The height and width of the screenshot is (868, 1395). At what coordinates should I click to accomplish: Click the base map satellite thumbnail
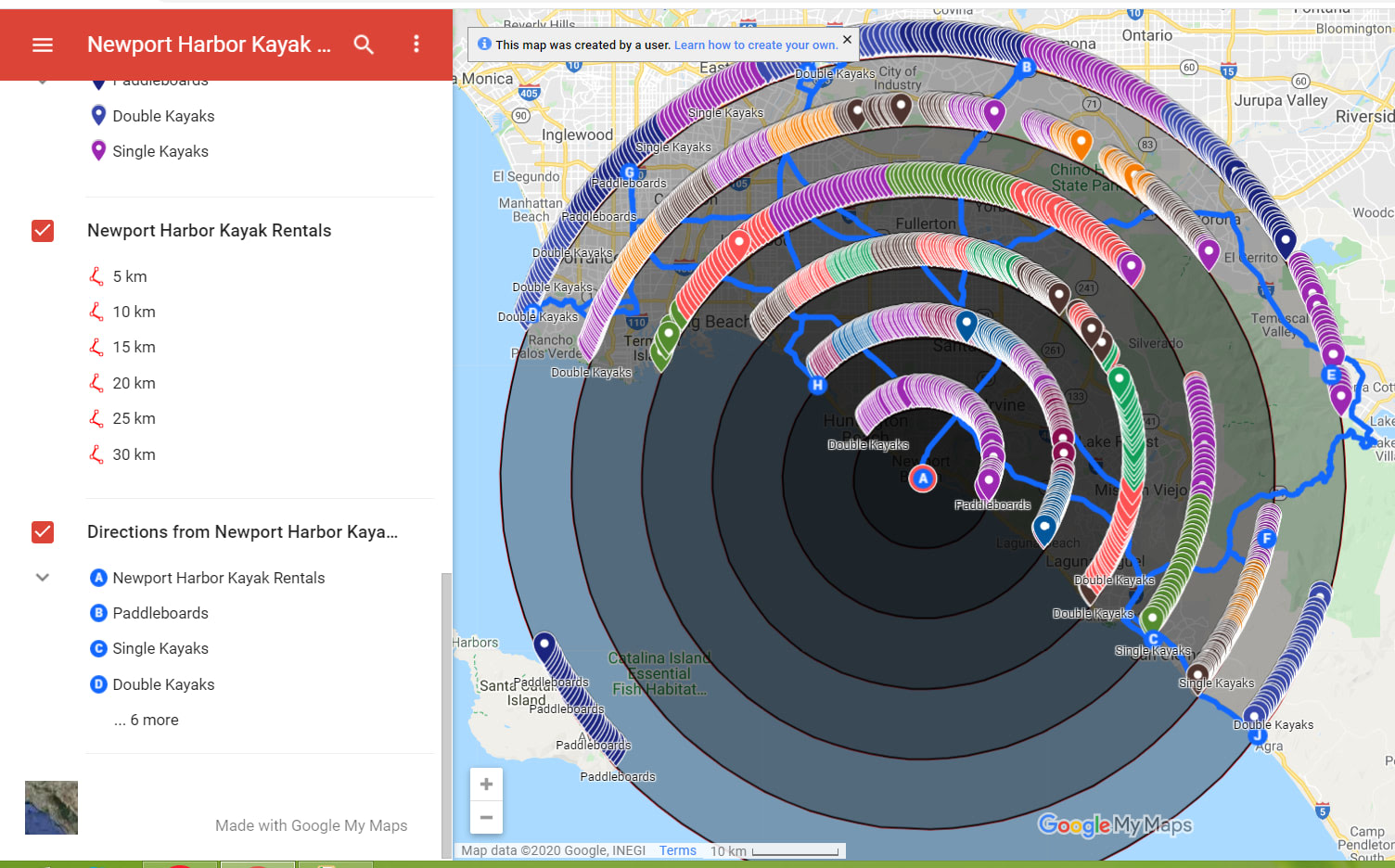[52, 808]
